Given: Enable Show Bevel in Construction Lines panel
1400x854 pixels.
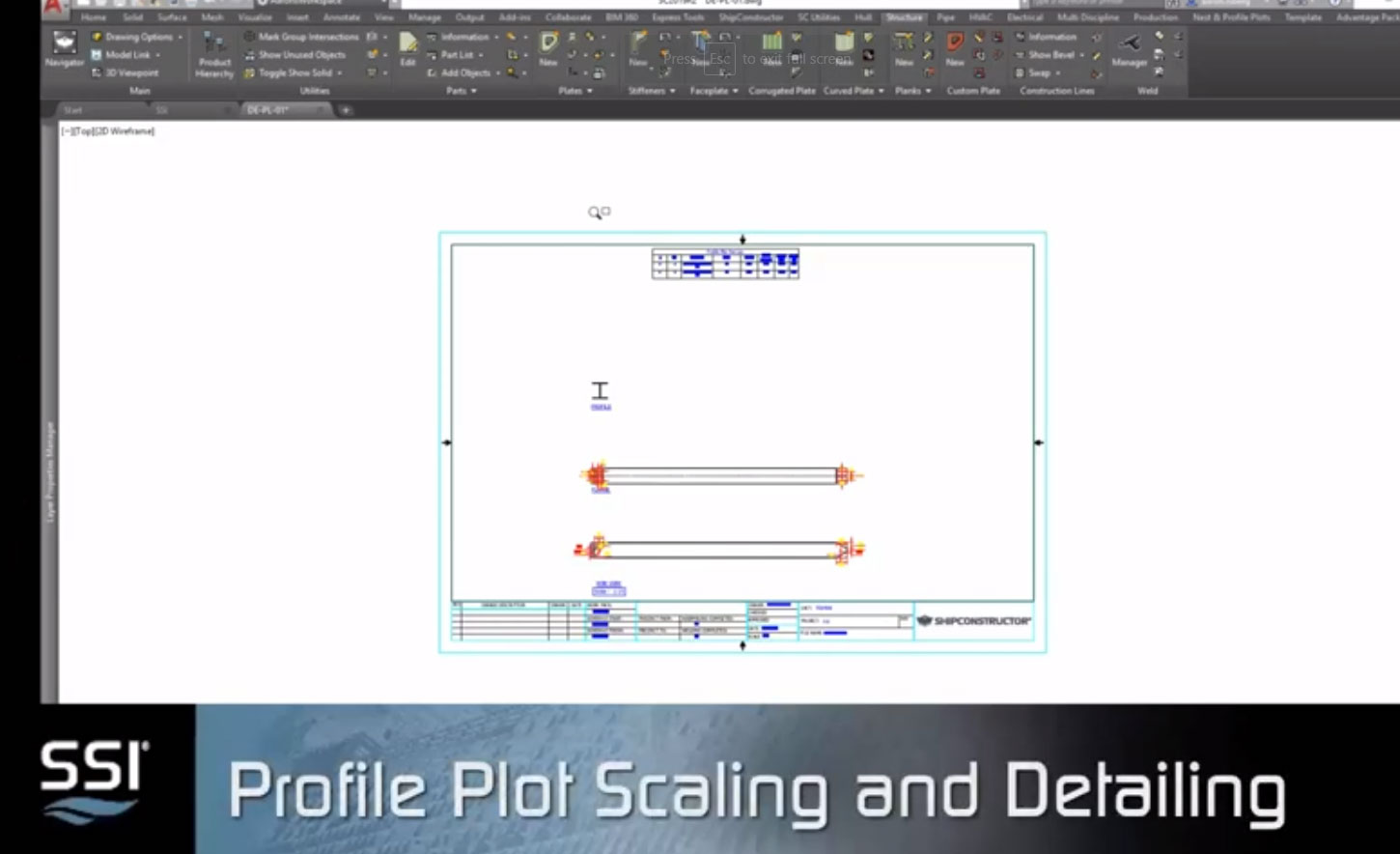Looking at the screenshot, I should pyautogui.click(x=1050, y=55).
